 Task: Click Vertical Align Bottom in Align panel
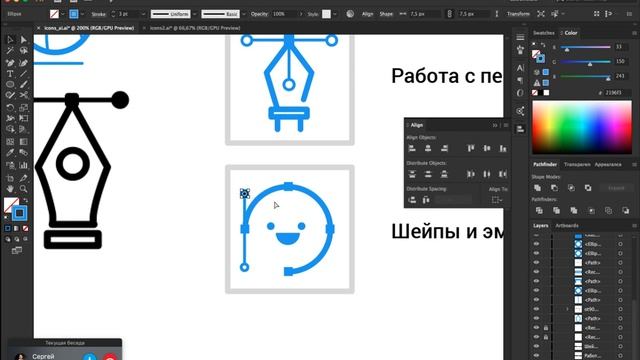[503, 149]
